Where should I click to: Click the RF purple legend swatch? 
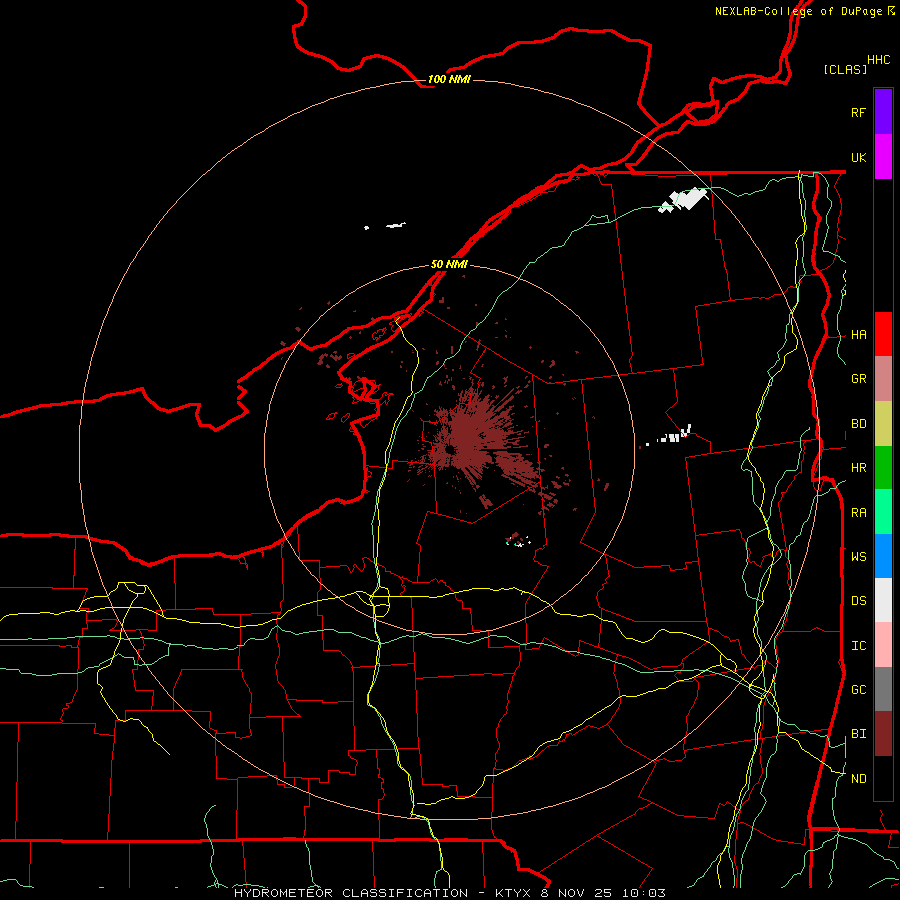click(x=883, y=112)
